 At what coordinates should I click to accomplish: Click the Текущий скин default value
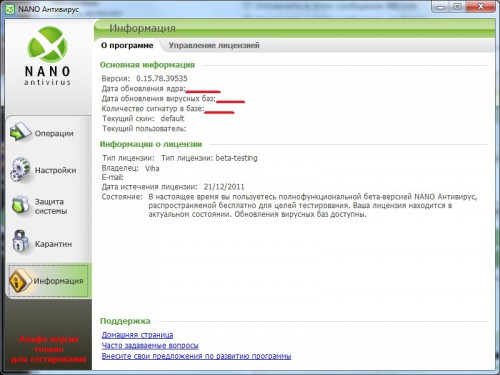(x=172, y=119)
